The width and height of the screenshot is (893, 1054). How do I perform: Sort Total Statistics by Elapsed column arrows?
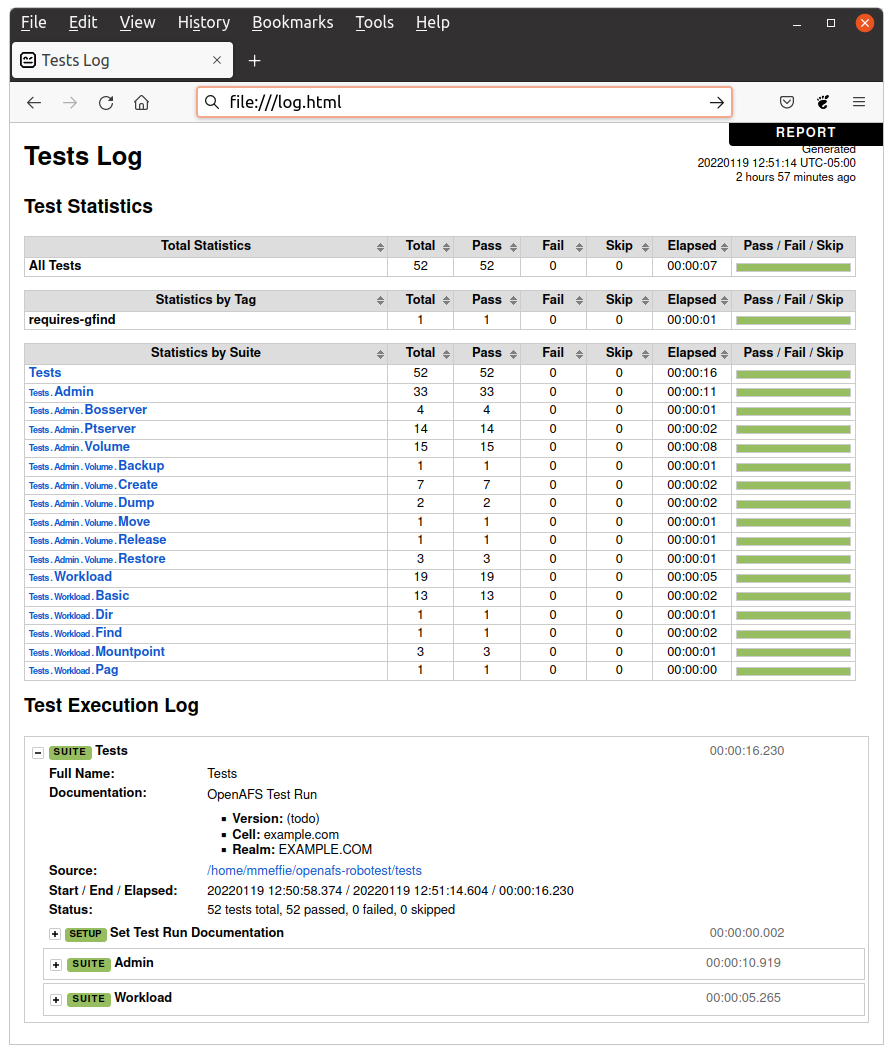point(724,247)
